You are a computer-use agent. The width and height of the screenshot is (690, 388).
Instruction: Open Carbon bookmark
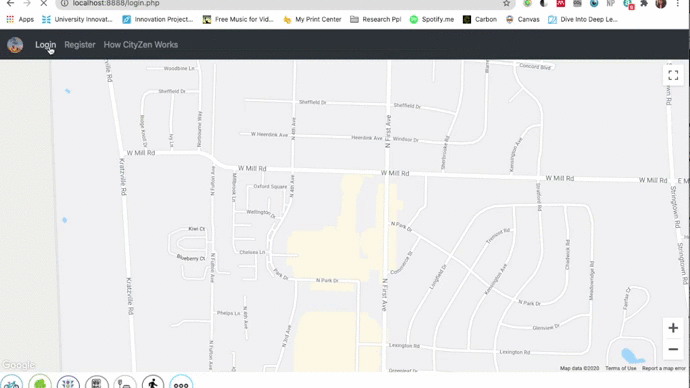click(x=480, y=19)
